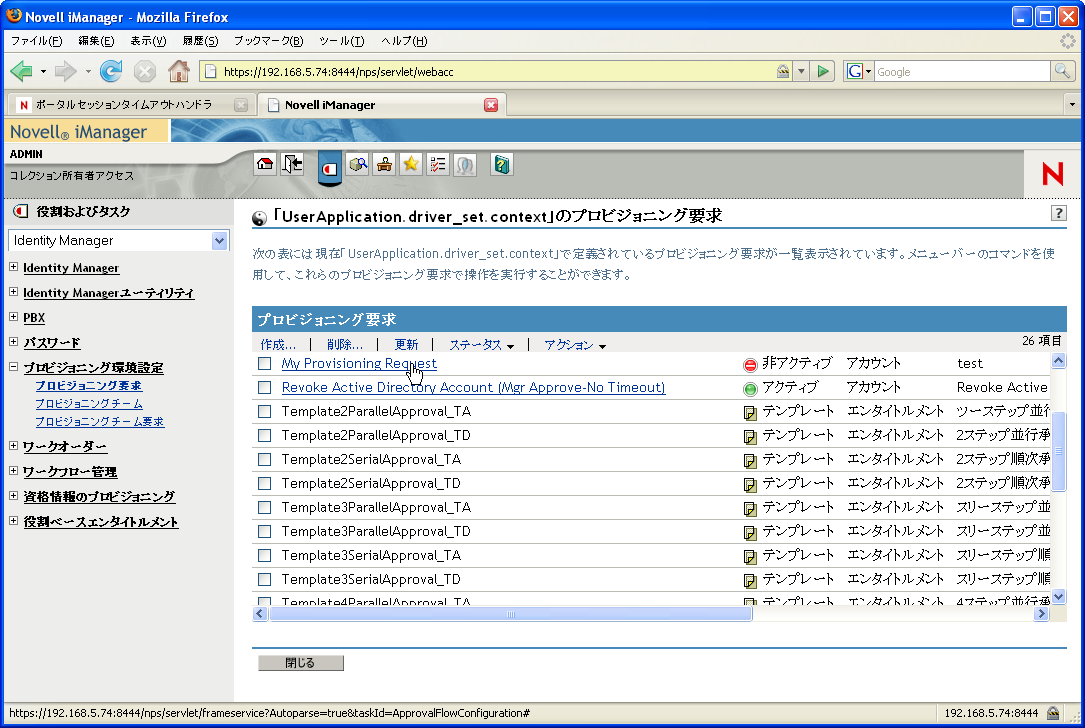The width and height of the screenshot is (1085, 728).
Task: Collapse the プロビジョニング環境設定 node
Action: [13, 366]
